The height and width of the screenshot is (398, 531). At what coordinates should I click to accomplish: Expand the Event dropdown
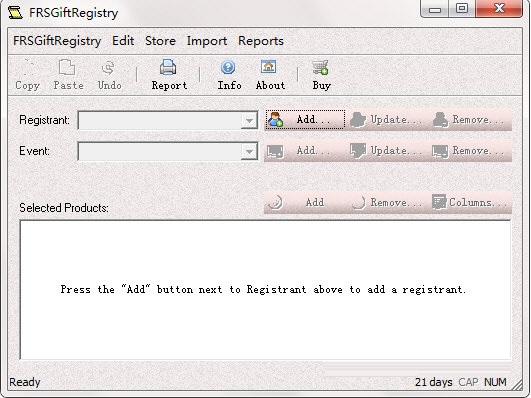(x=249, y=151)
